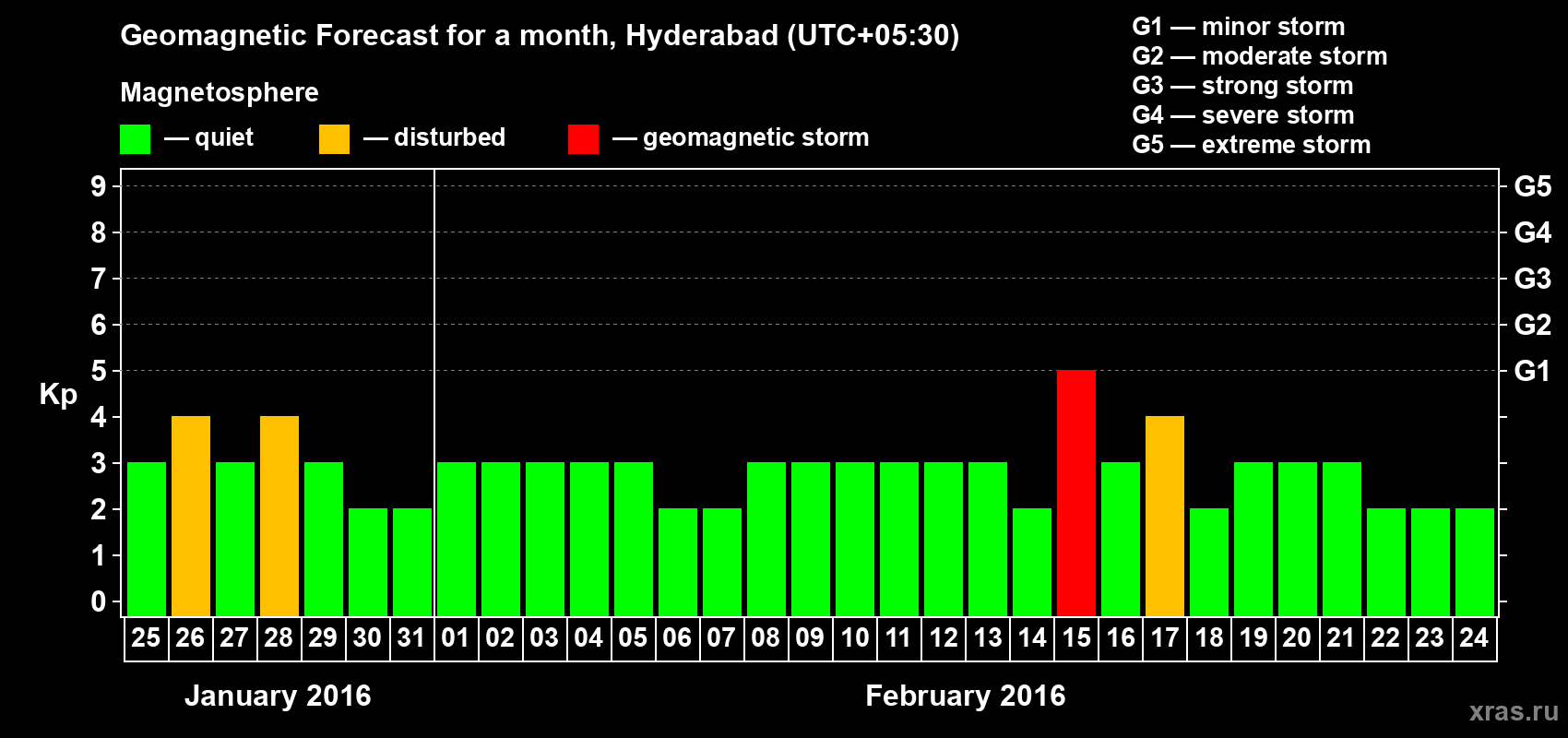
Task: Click the '— quiet' legend label
Action: click(209, 137)
